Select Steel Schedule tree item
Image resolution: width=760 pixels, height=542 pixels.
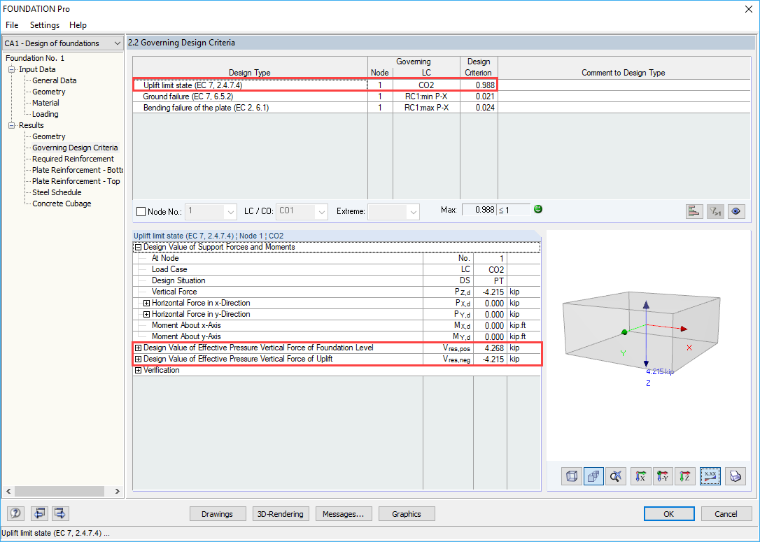(x=57, y=192)
